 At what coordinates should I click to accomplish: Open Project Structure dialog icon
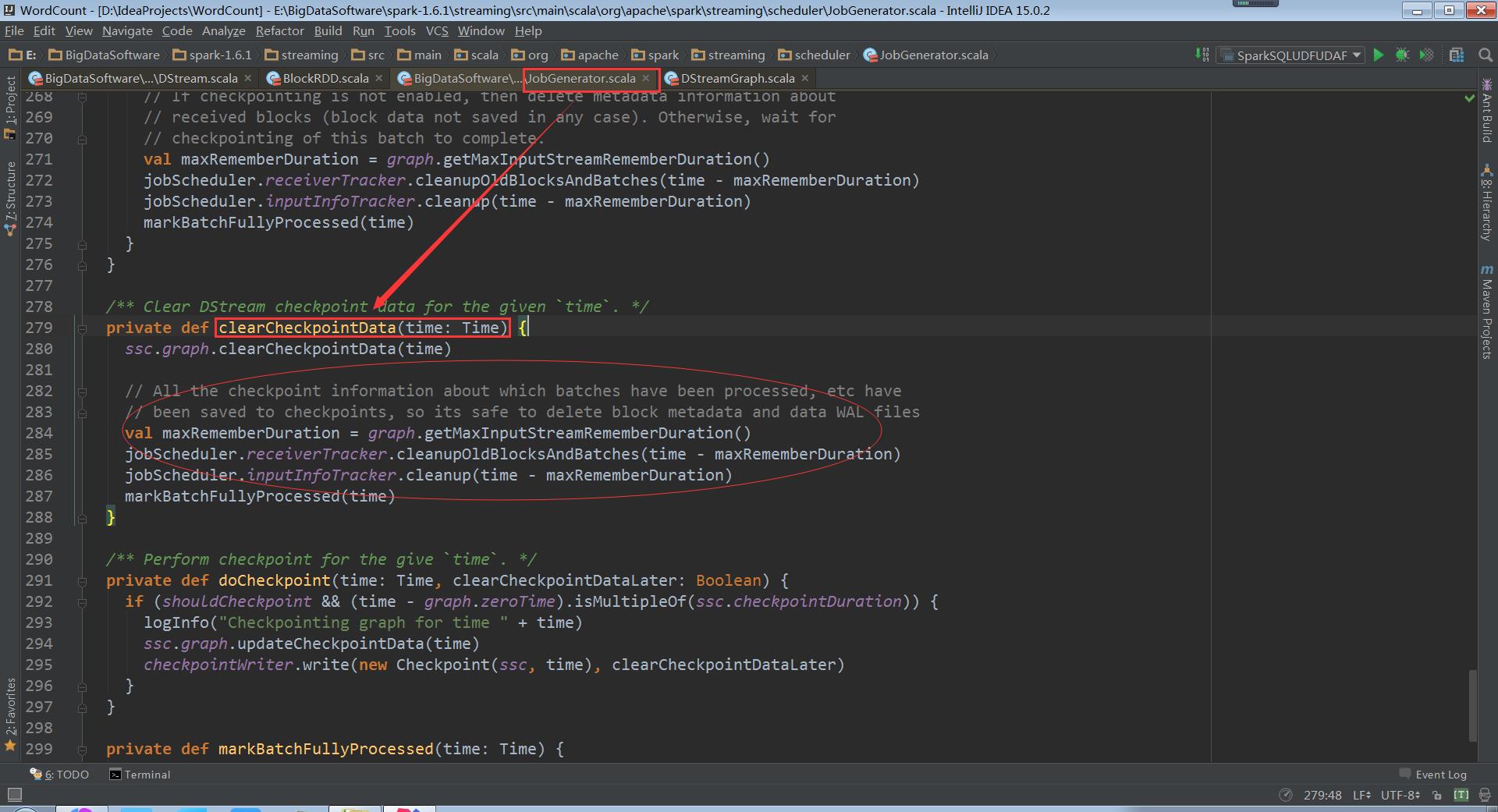pos(1456,55)
